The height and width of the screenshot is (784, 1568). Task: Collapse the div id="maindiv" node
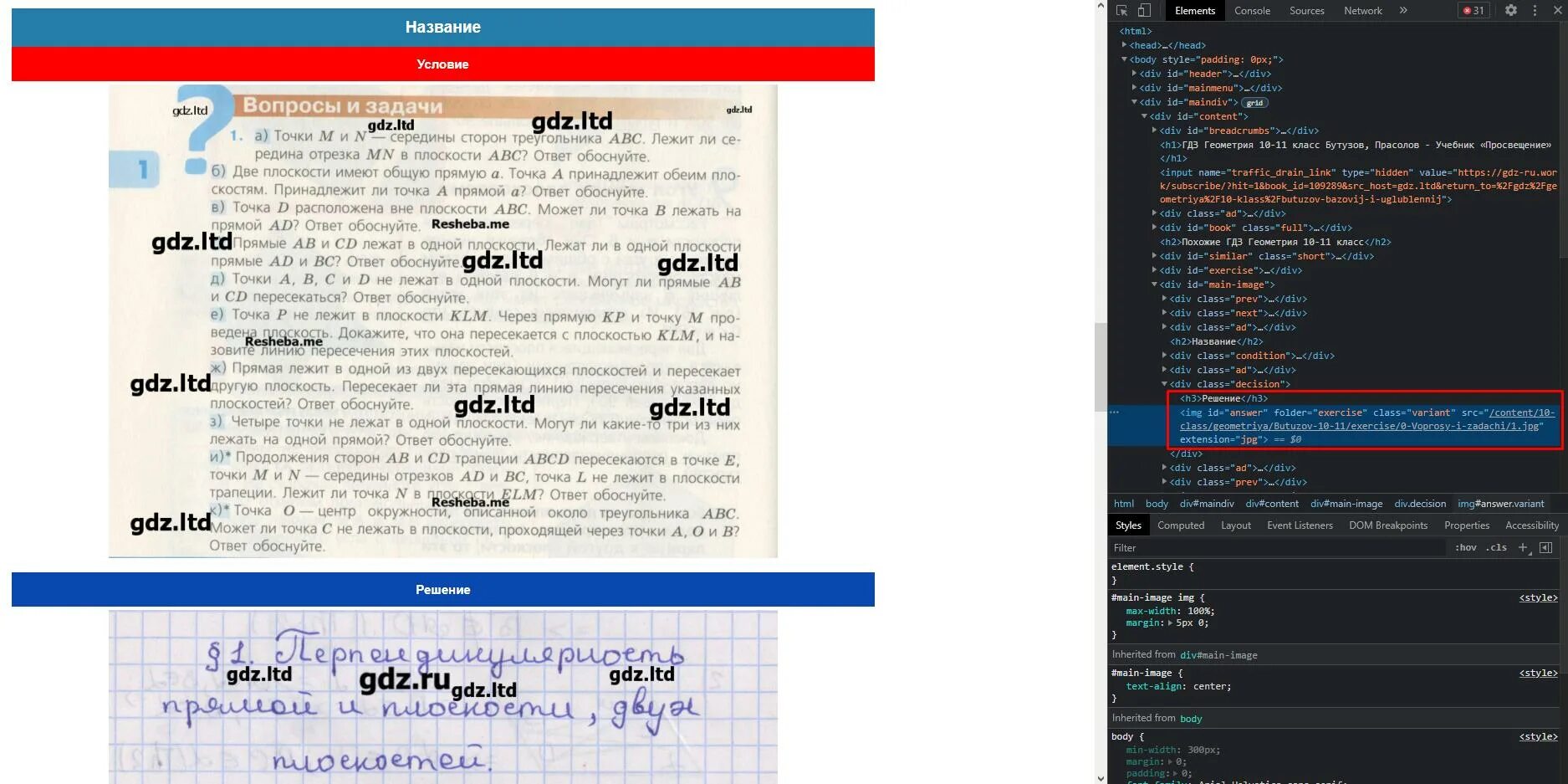pyautogui.click(x=1134, y=102)
